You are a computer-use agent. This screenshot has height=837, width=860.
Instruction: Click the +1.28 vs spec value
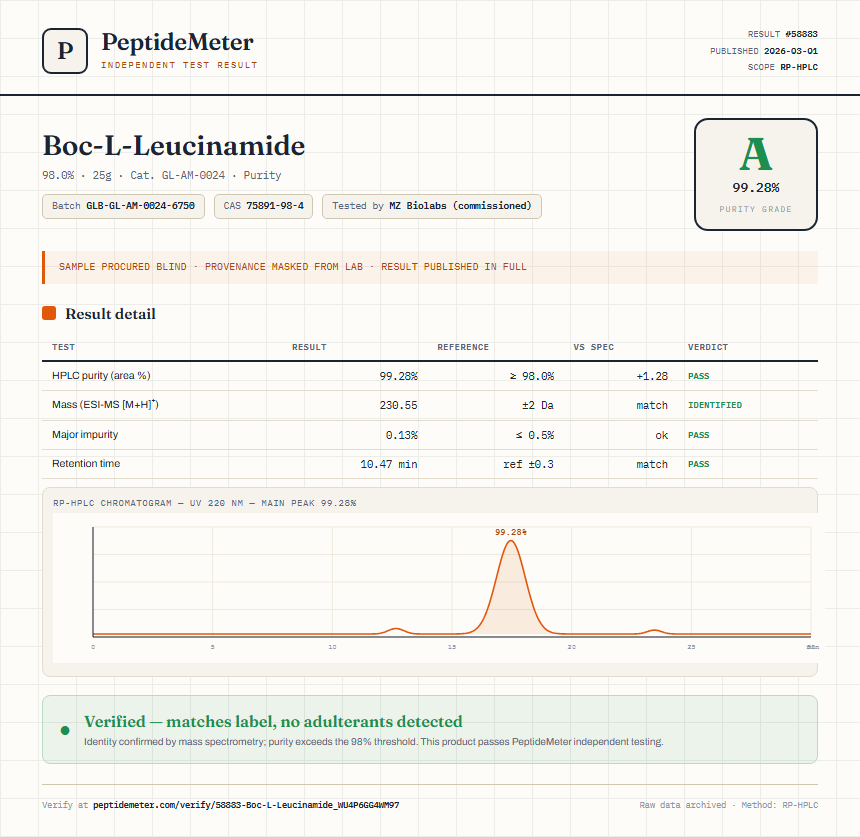click(652, 376)
